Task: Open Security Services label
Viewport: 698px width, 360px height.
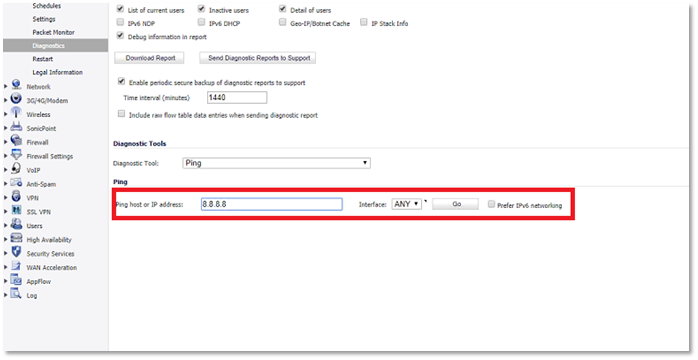Action: coord(50,254)
